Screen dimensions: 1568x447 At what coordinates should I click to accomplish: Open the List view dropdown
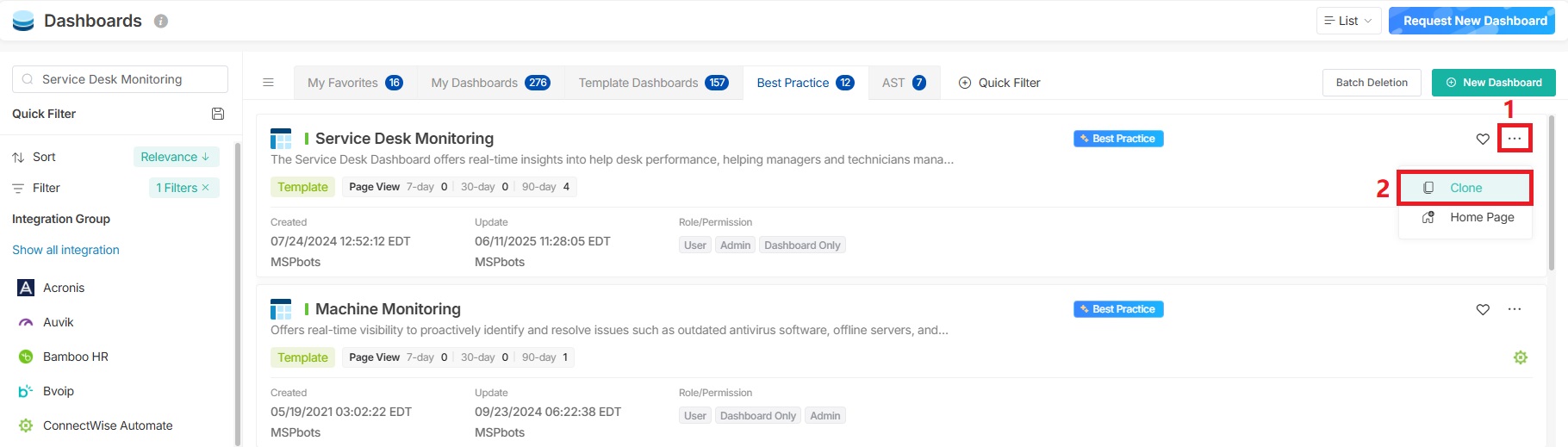[x=1348, y=21]
